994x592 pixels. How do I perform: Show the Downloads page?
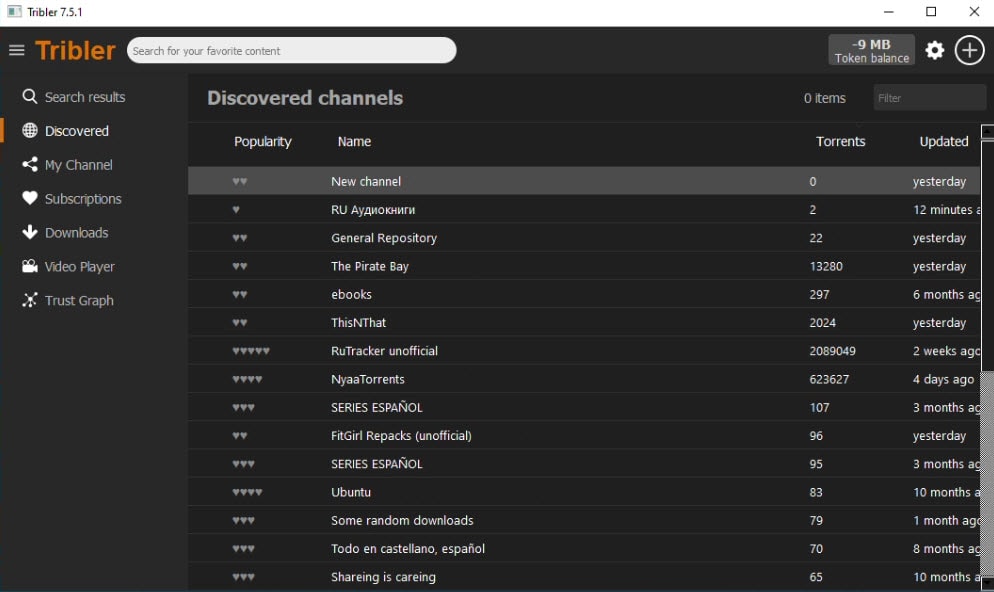[77, 233]
